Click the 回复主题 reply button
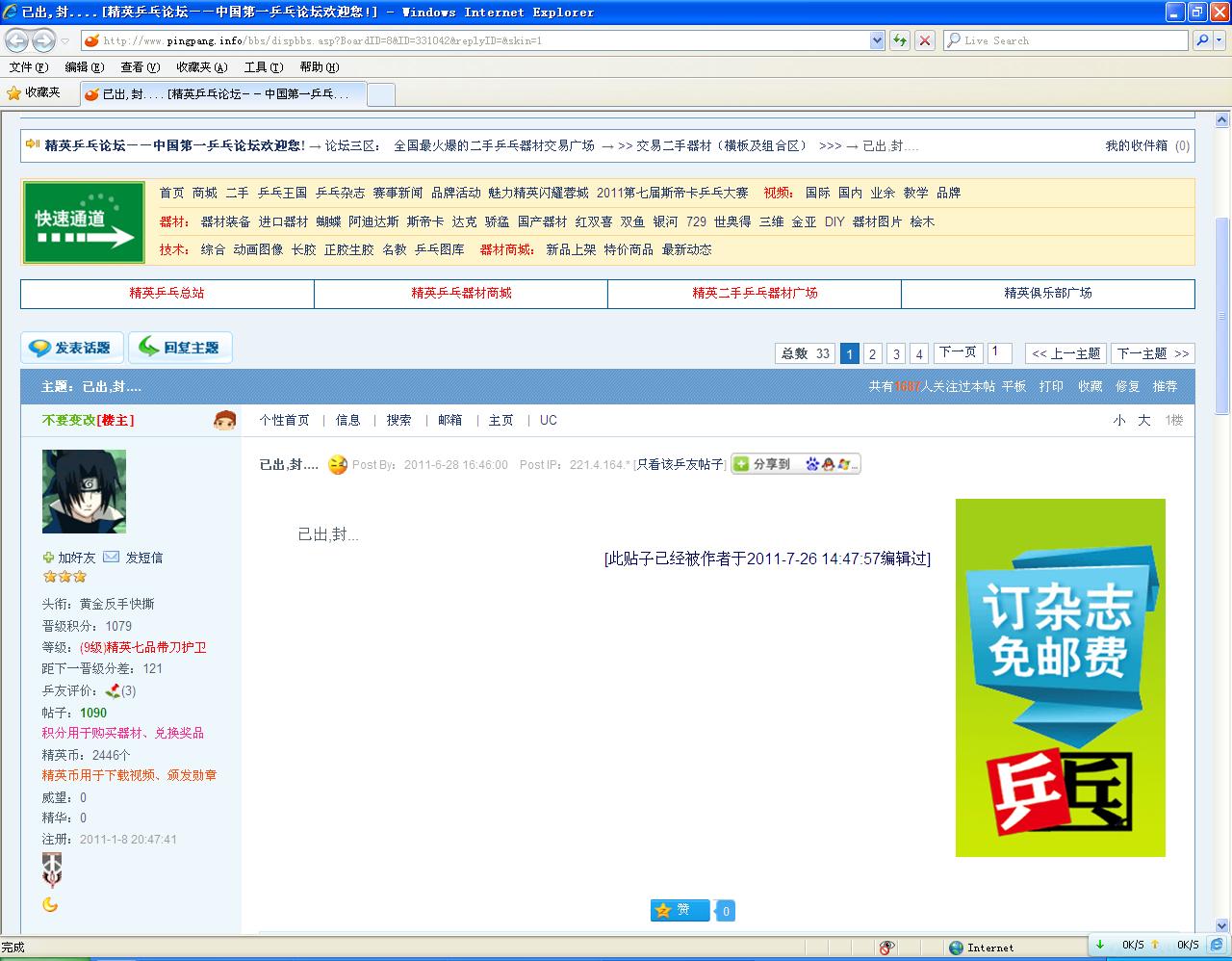 pos(180,348)
